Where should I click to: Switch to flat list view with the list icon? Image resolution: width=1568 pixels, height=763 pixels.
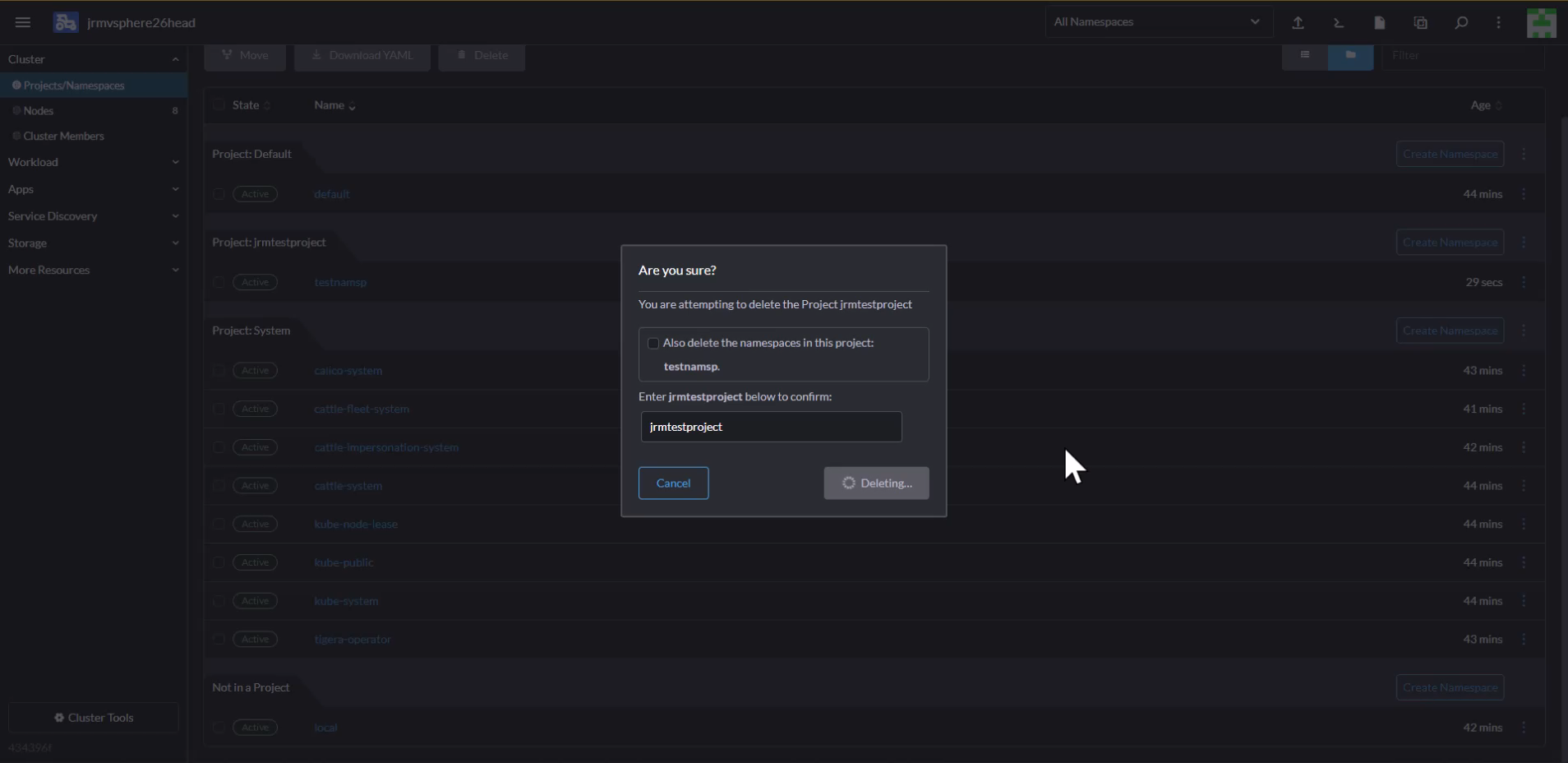pyautogui.click(x=1304, y=56)
